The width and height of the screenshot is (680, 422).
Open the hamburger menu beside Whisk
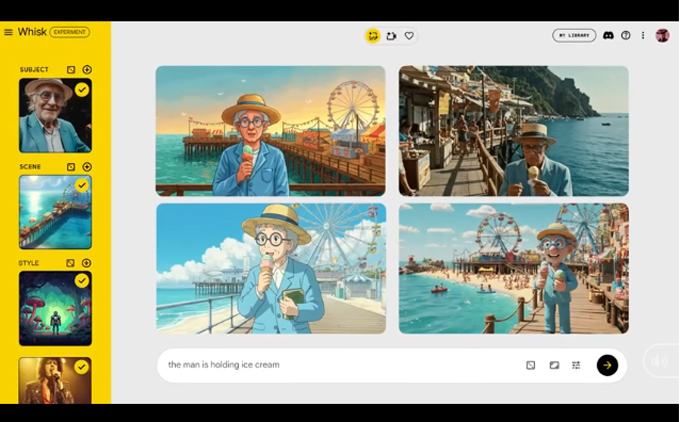[8, 32]
